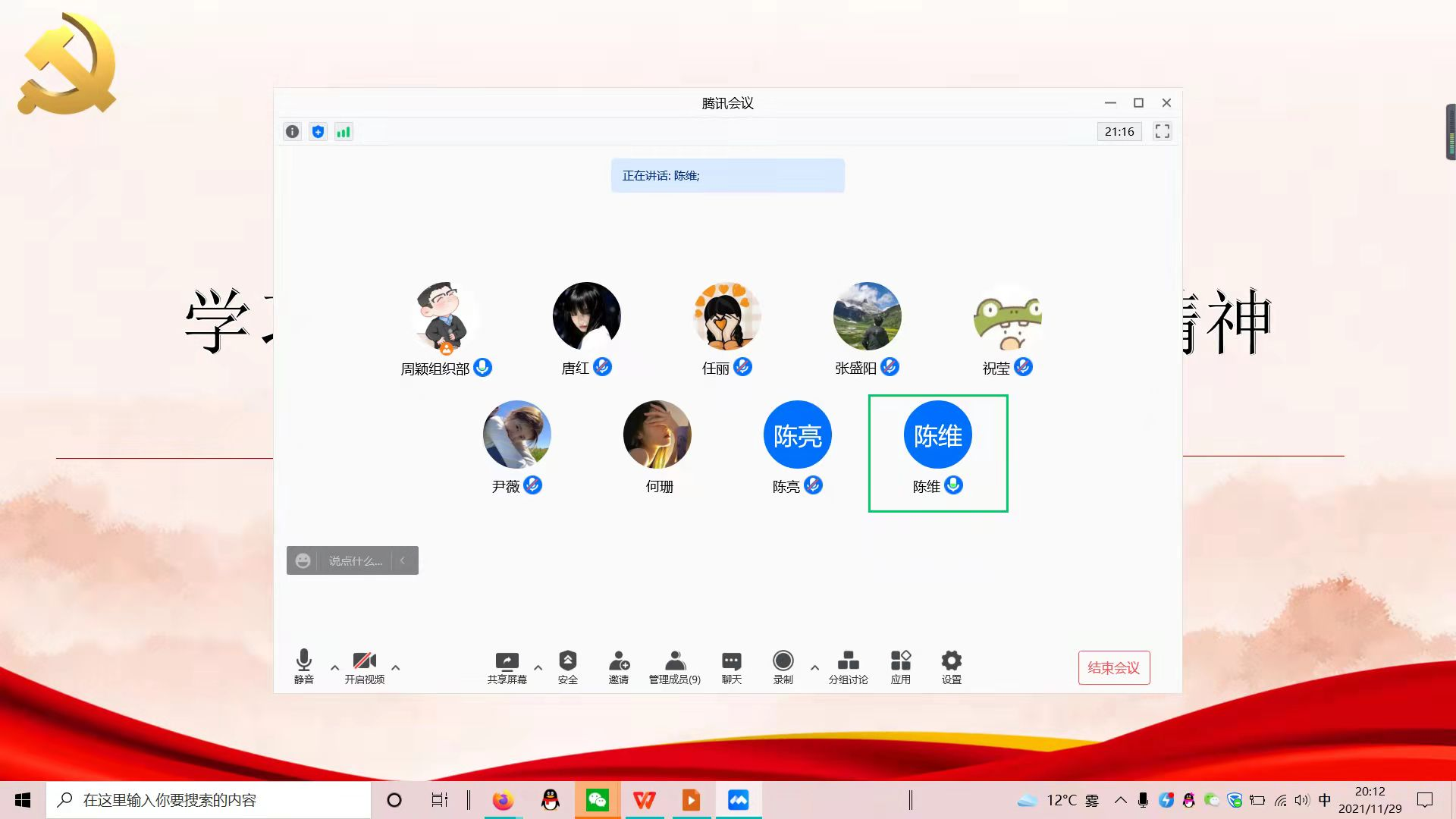
Task: Turn on video (开启视频)
Action: point(365,667)
